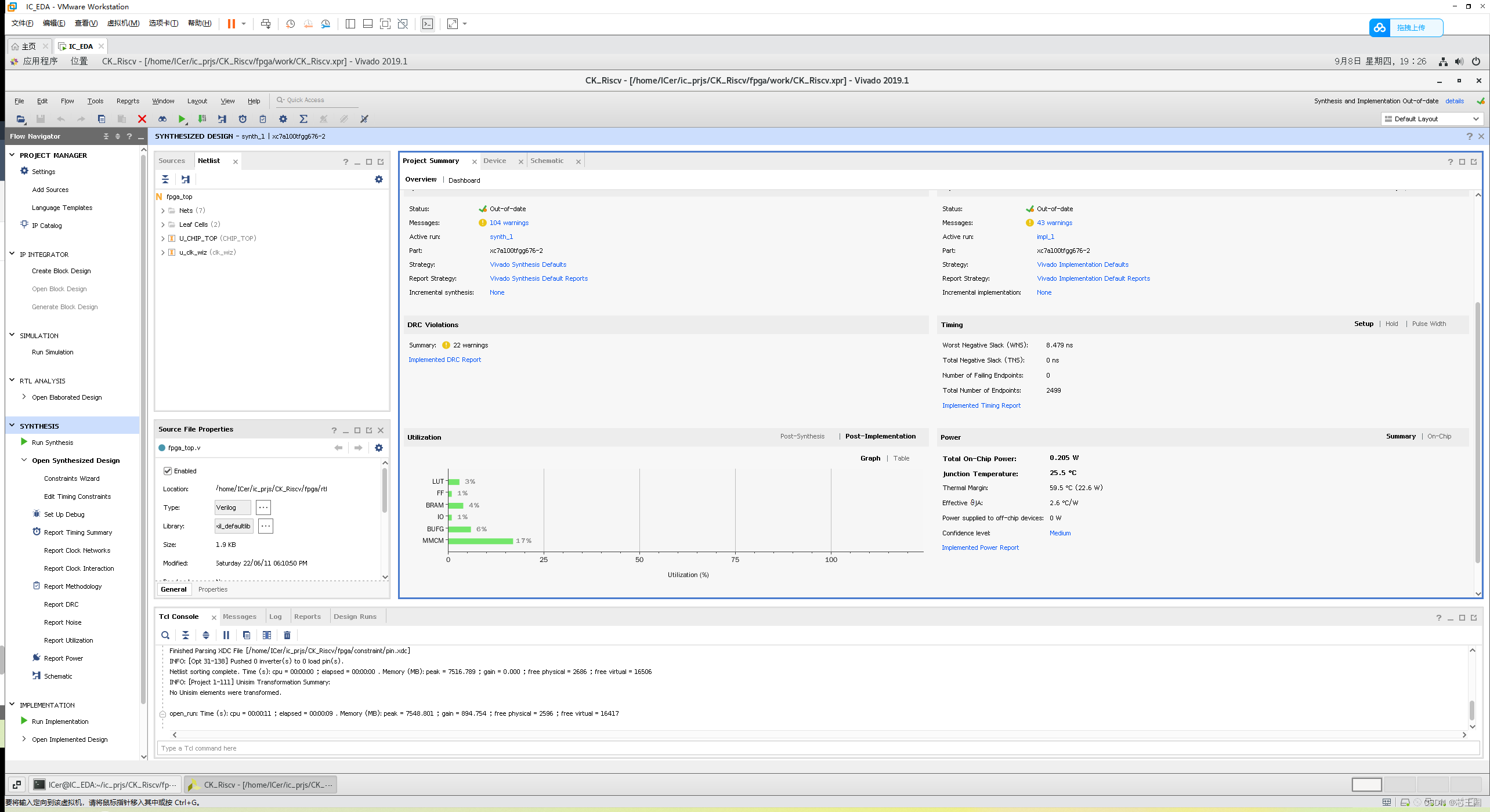
Task: Click the Schematic toolbar icon
Action: pyautogui.click(x=222, y=119)
